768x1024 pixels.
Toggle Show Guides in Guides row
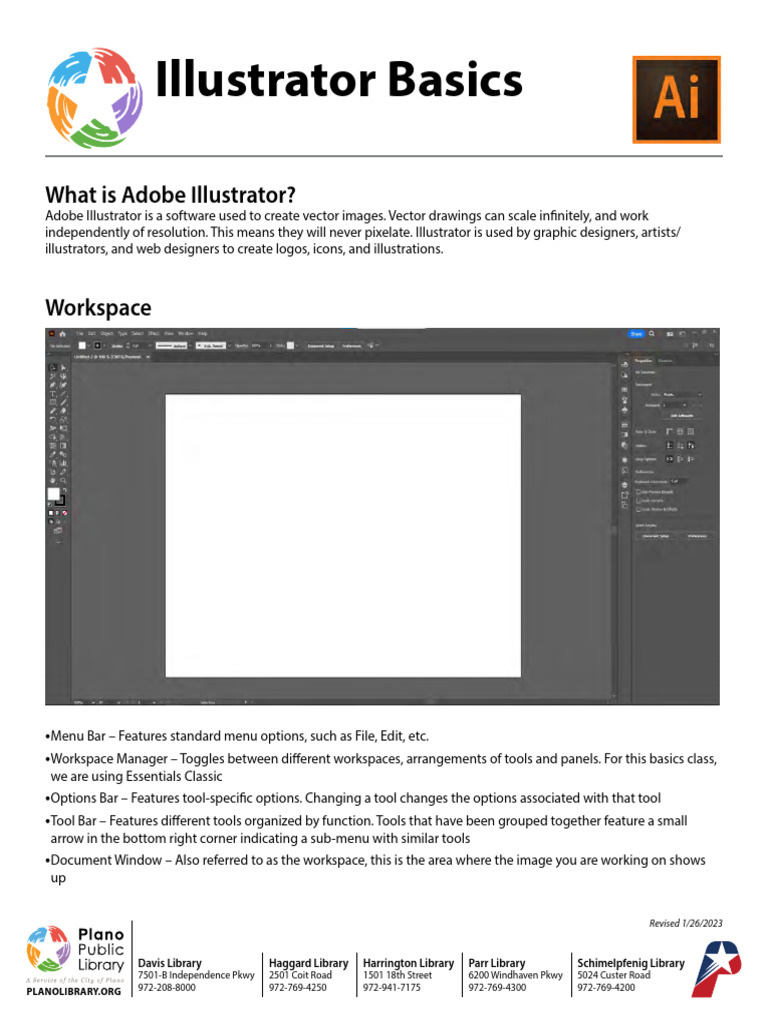point(669,445)
